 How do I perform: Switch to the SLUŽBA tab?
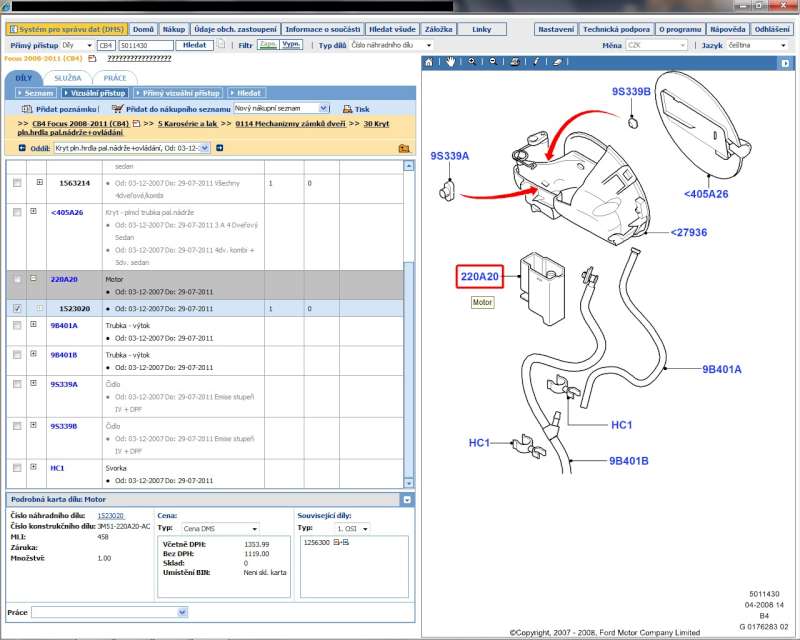point(68,77)
